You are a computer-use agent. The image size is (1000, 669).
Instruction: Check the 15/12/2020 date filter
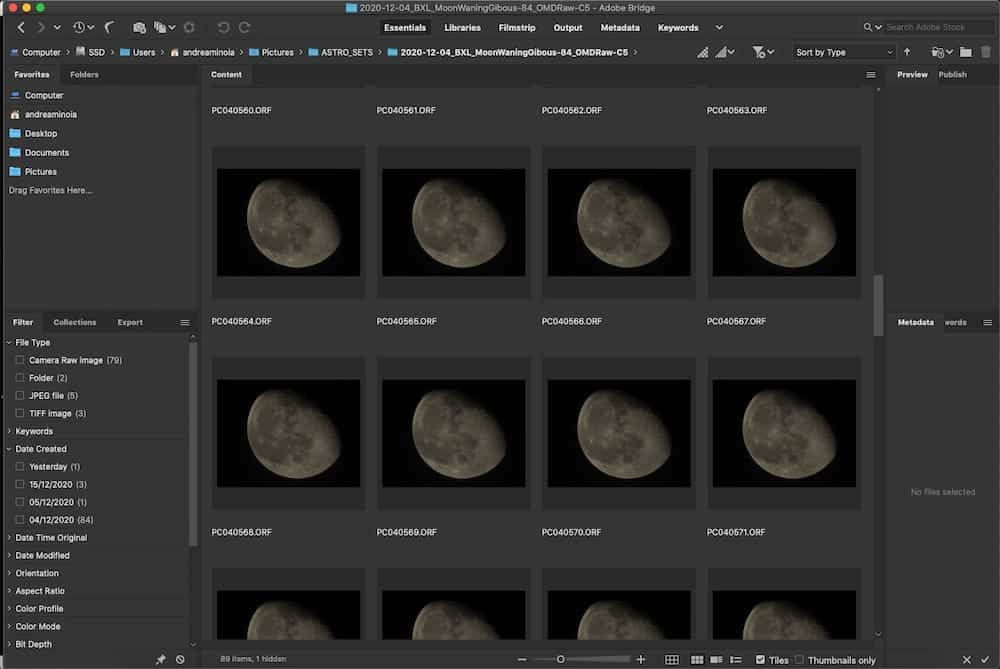[x=20, y=485]
